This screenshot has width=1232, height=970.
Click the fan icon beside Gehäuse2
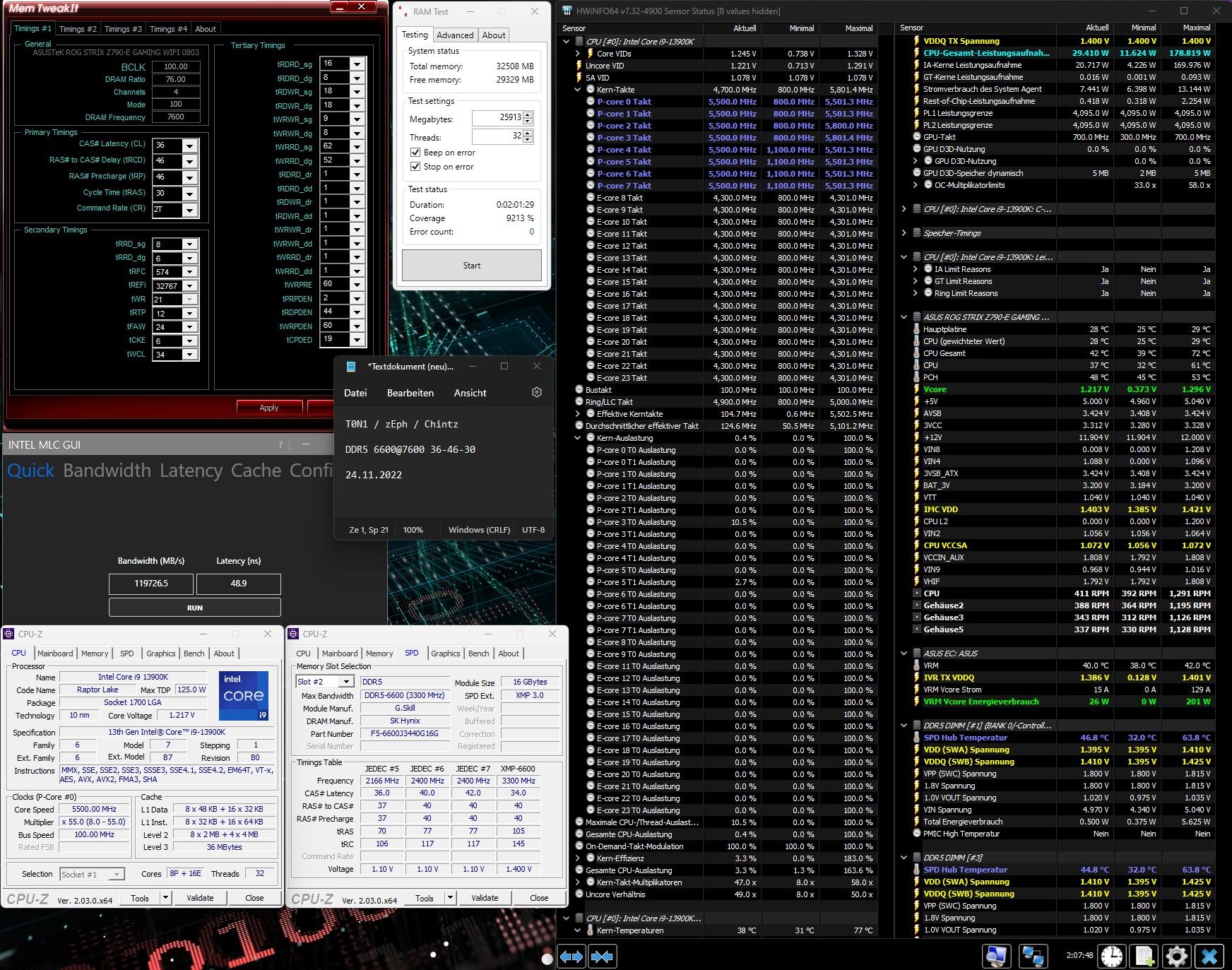coord(917,605)
